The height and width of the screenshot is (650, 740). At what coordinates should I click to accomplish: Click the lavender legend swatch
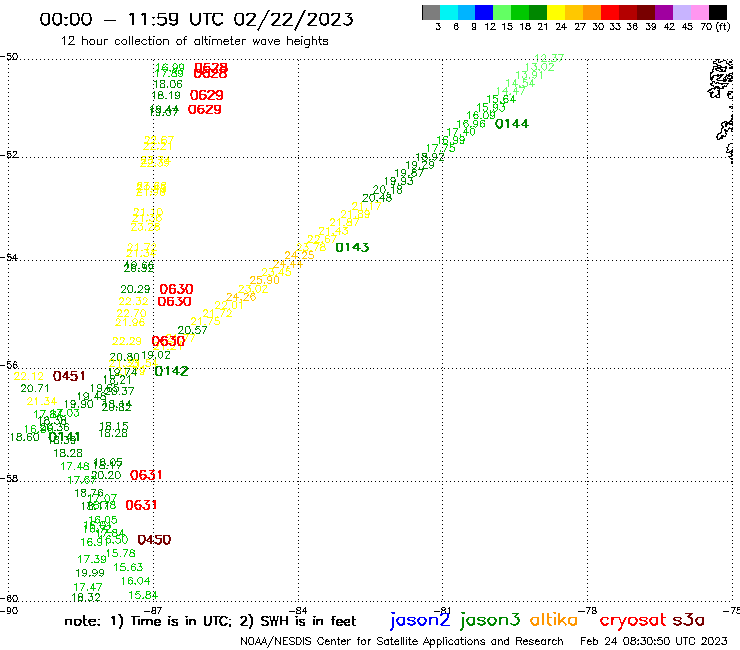(x=681, y=12)
